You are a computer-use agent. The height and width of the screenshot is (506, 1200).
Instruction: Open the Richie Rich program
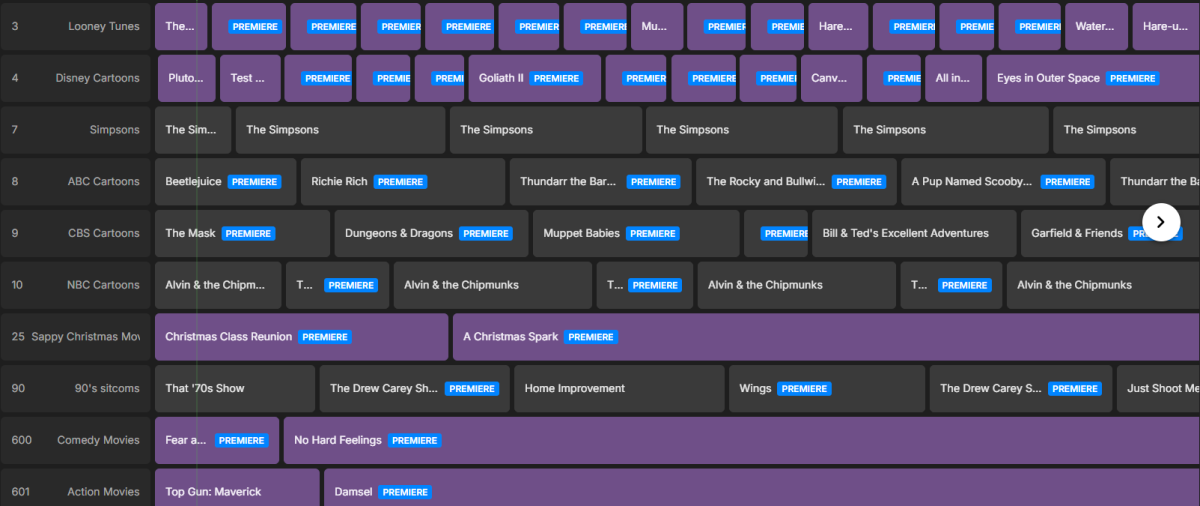pos(403,182)
